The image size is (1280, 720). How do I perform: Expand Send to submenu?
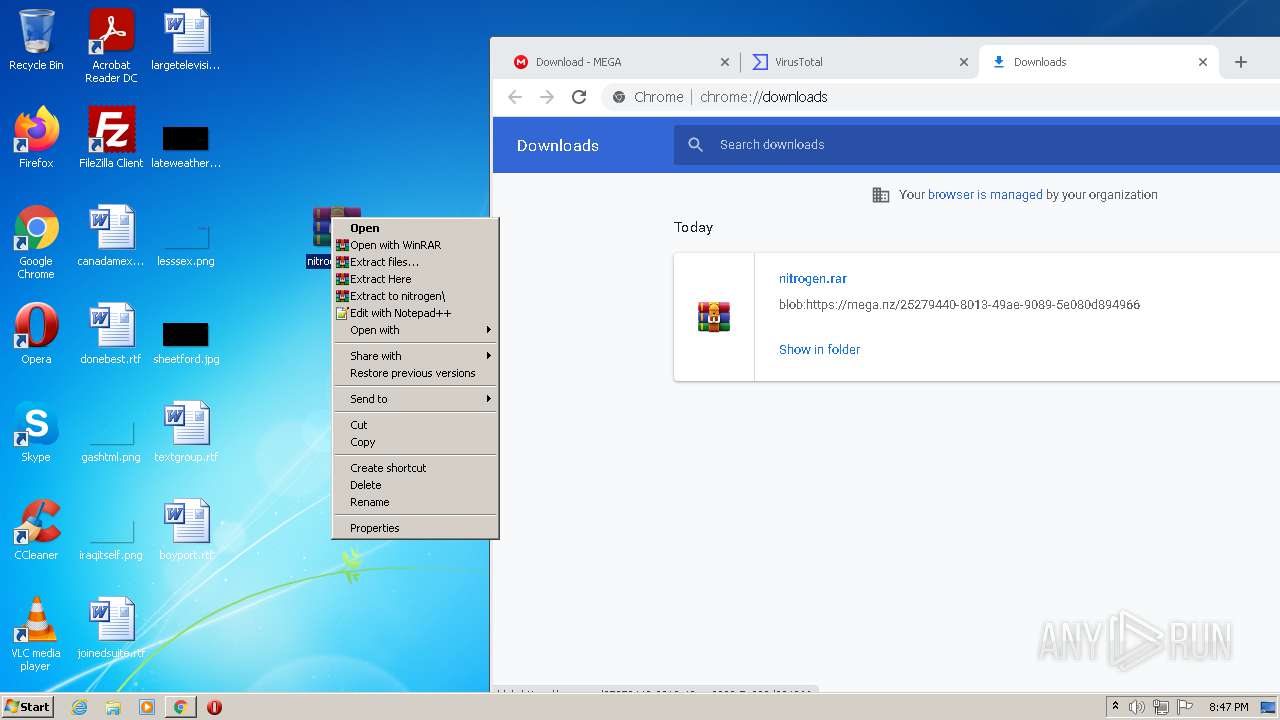(415, 399)
